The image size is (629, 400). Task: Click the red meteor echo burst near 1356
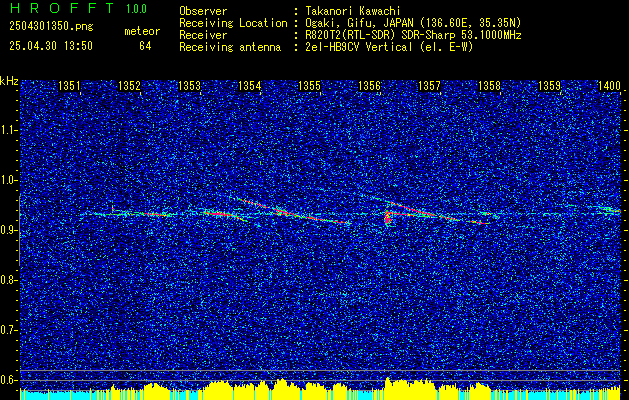click(x=388, y=219)
